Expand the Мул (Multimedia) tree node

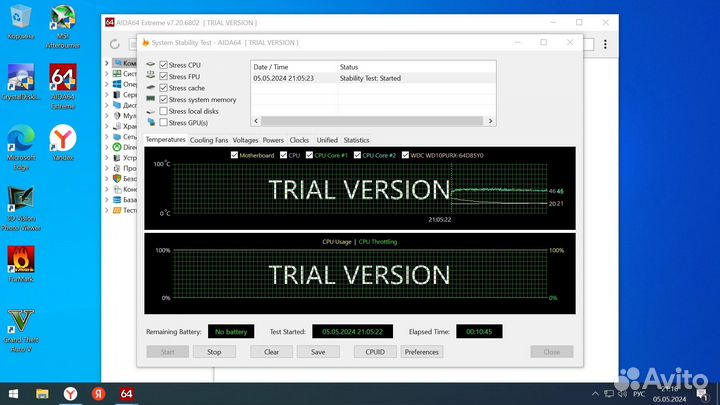(x=107, y=116)
